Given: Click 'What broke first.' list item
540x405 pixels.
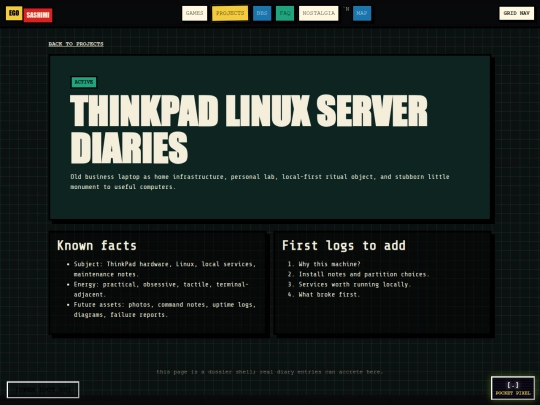Looking at the screenshot, I should pyautogui.click(x=329, y=294).
